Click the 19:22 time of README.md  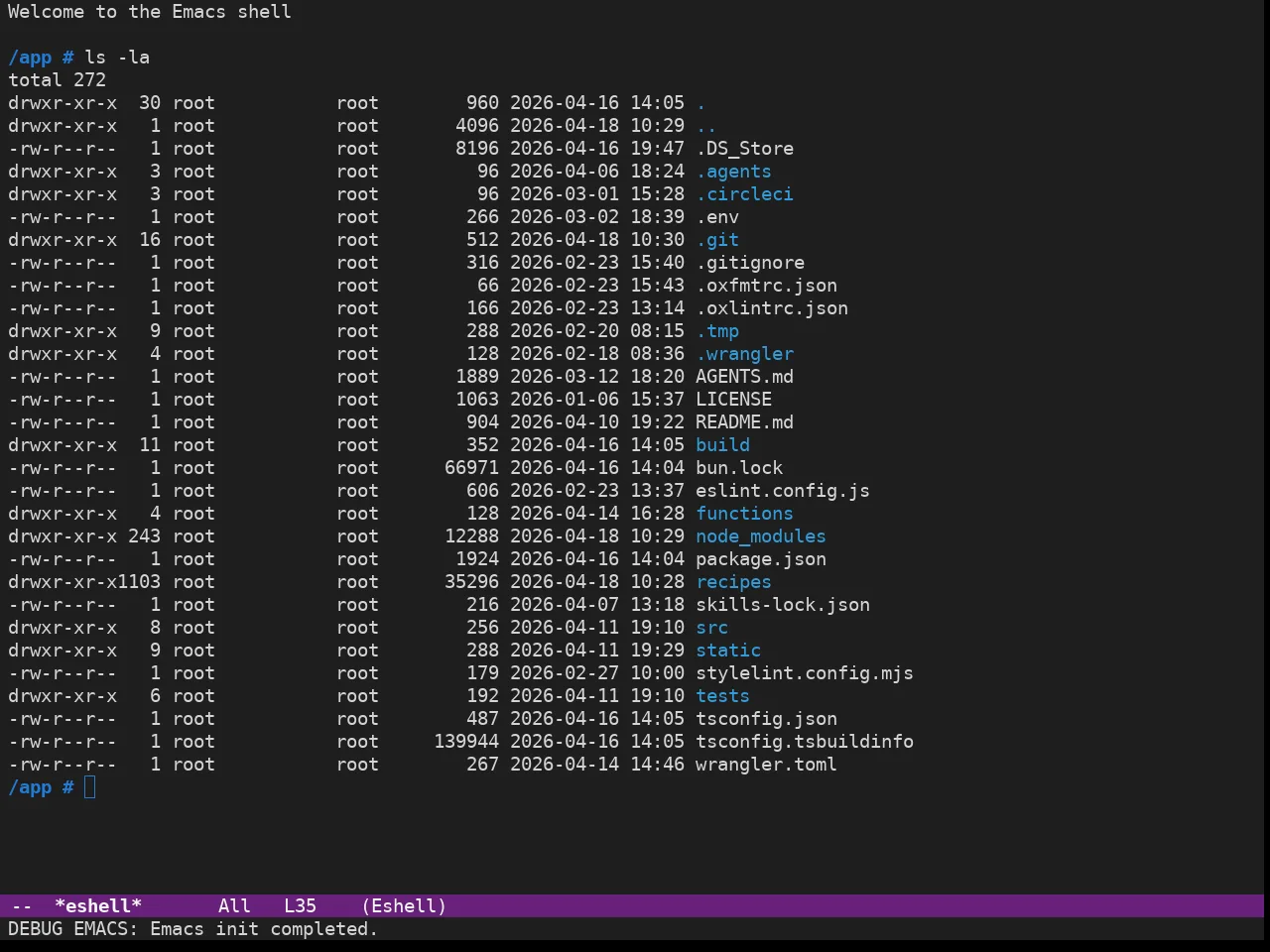pos(657,422)
